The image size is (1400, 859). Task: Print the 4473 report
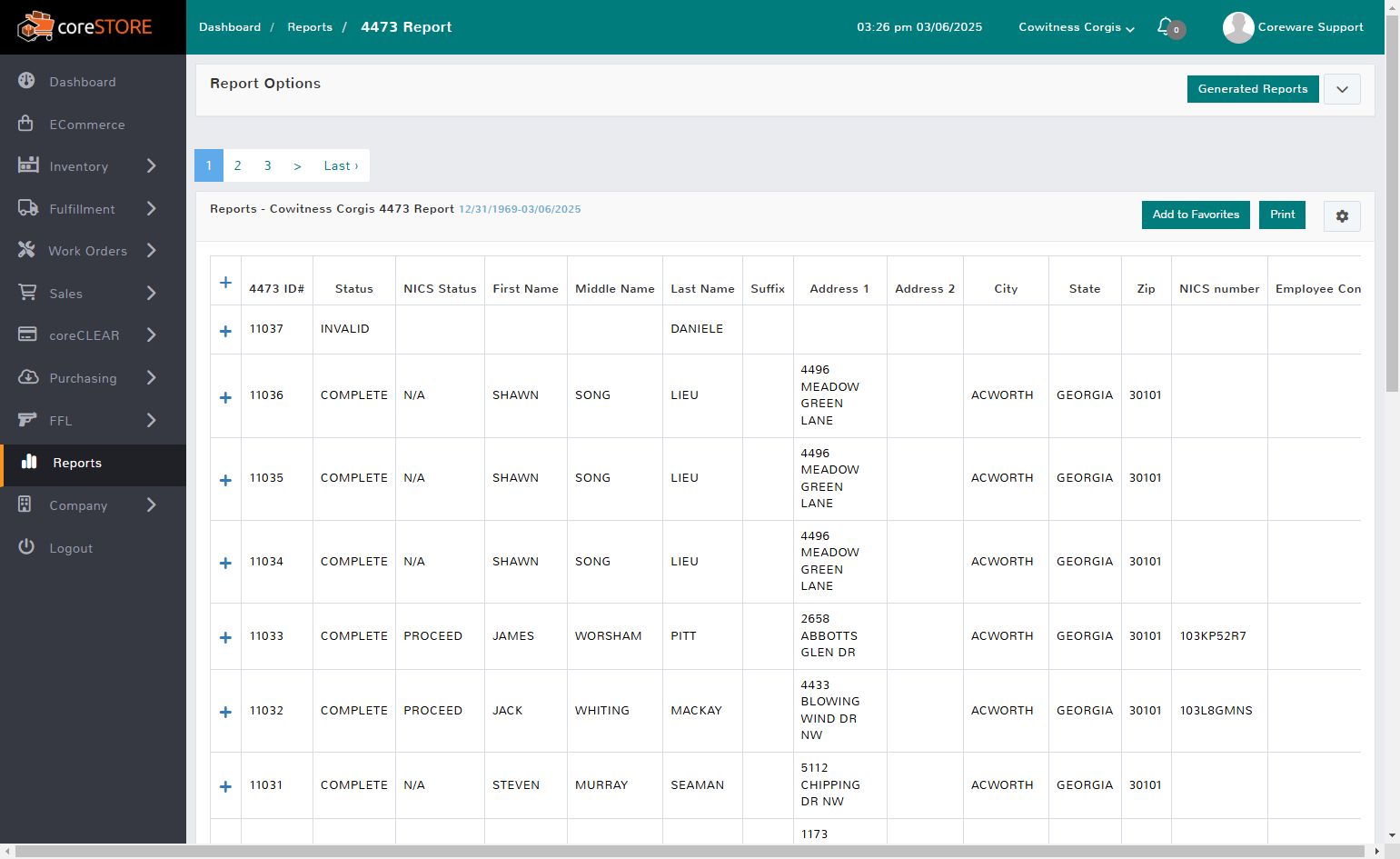(1282, 215)
